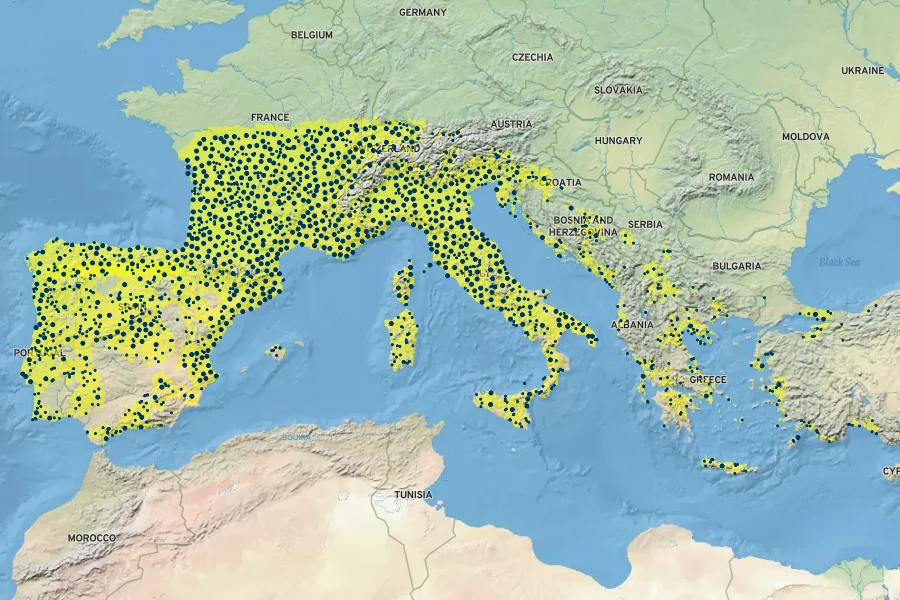Image resolution: width=900 pixels, height=600 pixels.
Task: Click the yellow range area on Sicily
Action: 505,405
